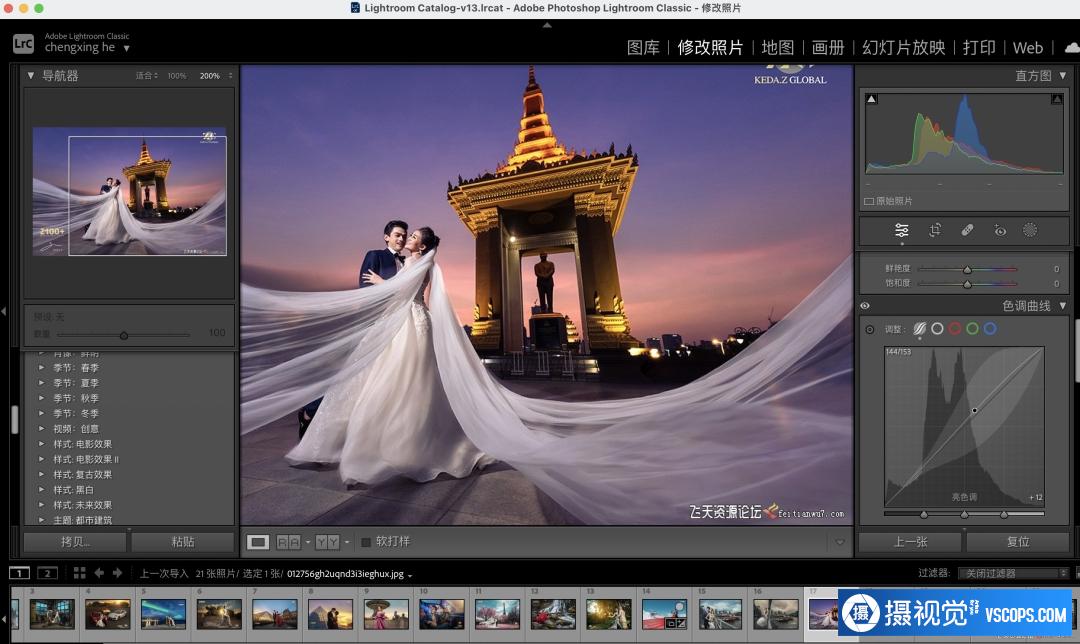
Task: Go forward with the right arrow
Action: coord(117,573)
